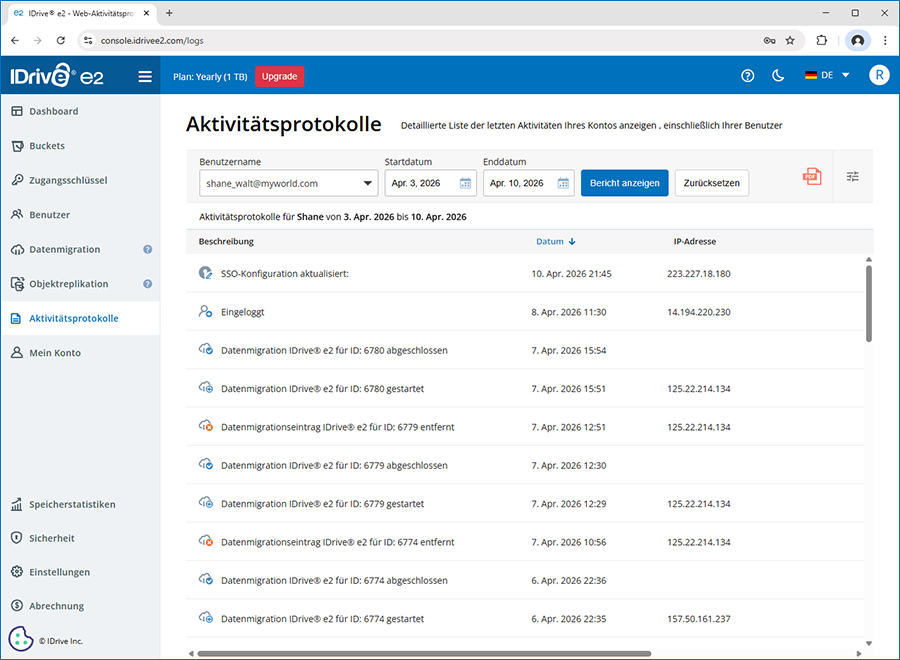Click the Datenmigration info help icon
900x660 pixels.
pos(147,250)
